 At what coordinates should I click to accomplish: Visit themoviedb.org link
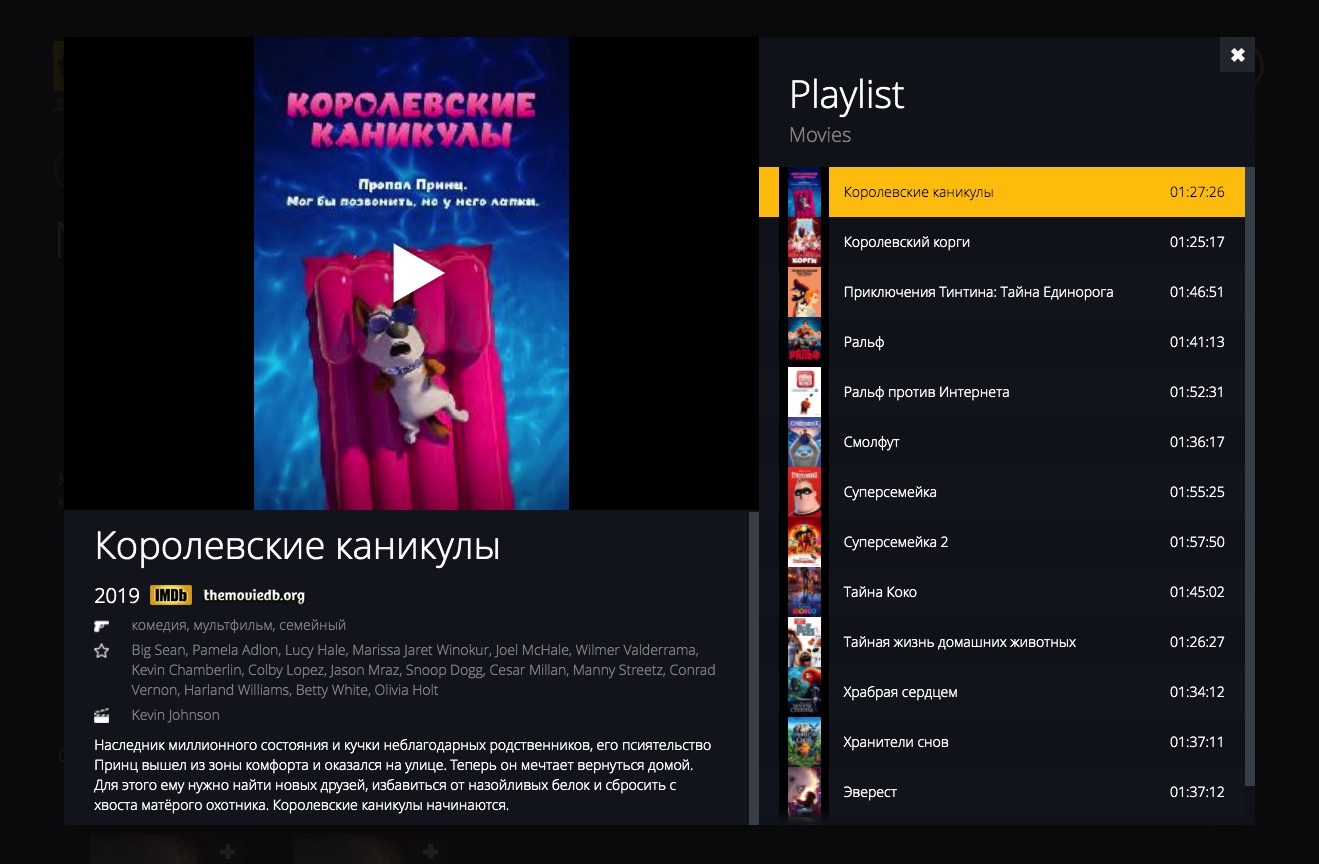click(254, 595)
